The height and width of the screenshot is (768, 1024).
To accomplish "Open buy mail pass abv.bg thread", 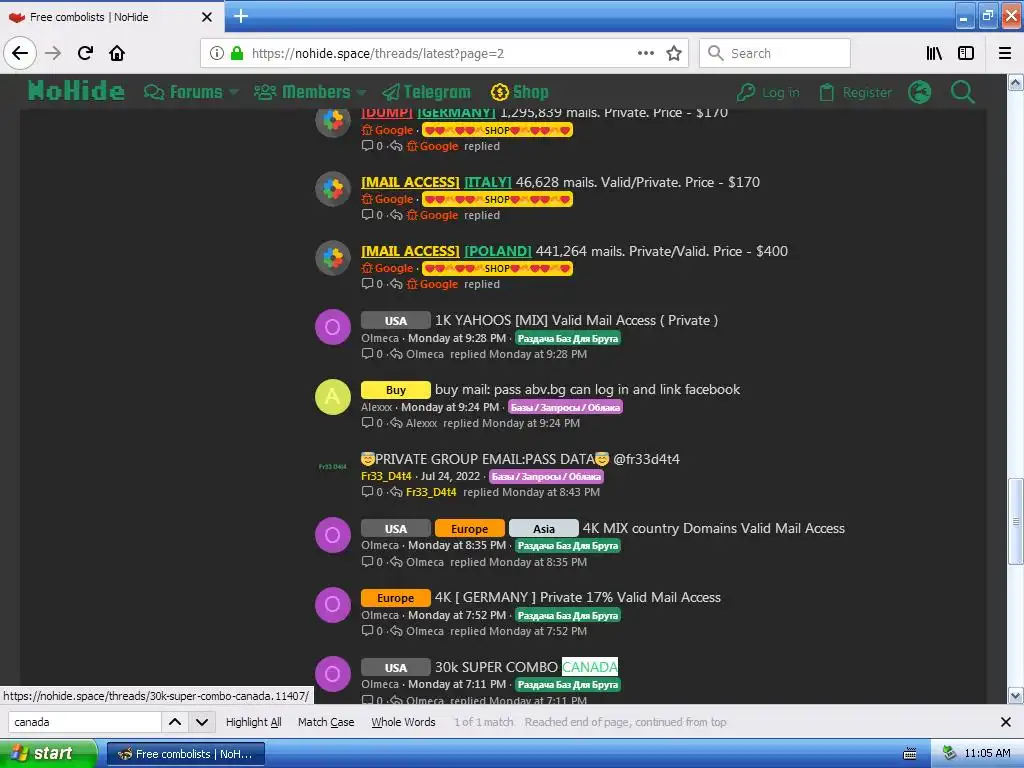I will [x=588, y=390].
